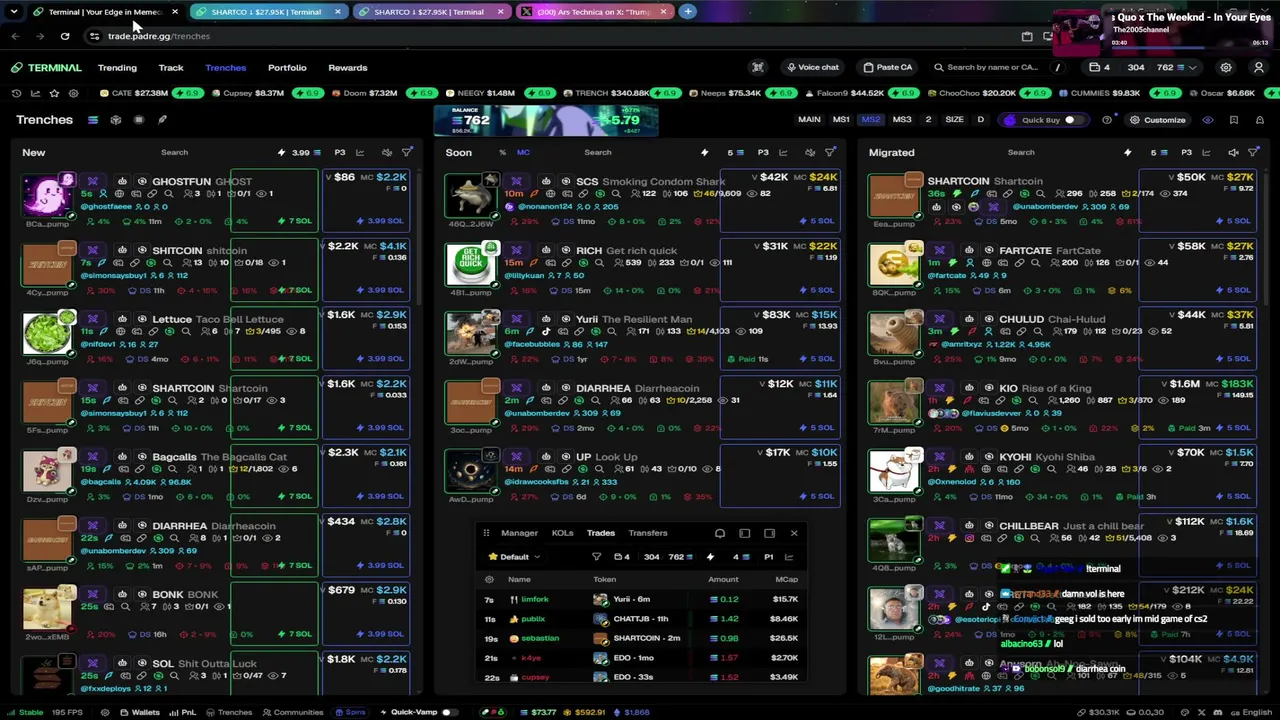The image size is (1280, 720).
Task: Switch to the Portfolio tab
Action: (287, 68)
